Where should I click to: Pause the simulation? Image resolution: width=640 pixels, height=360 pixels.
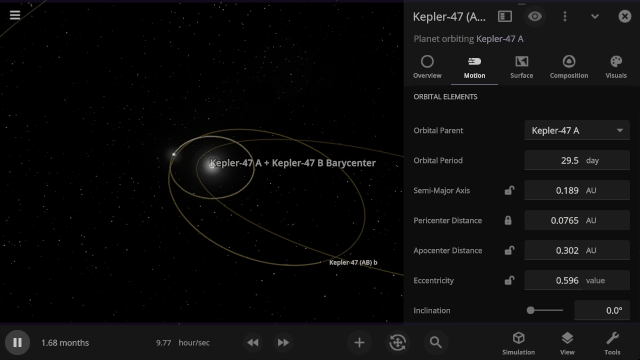(x=17, y=342)
